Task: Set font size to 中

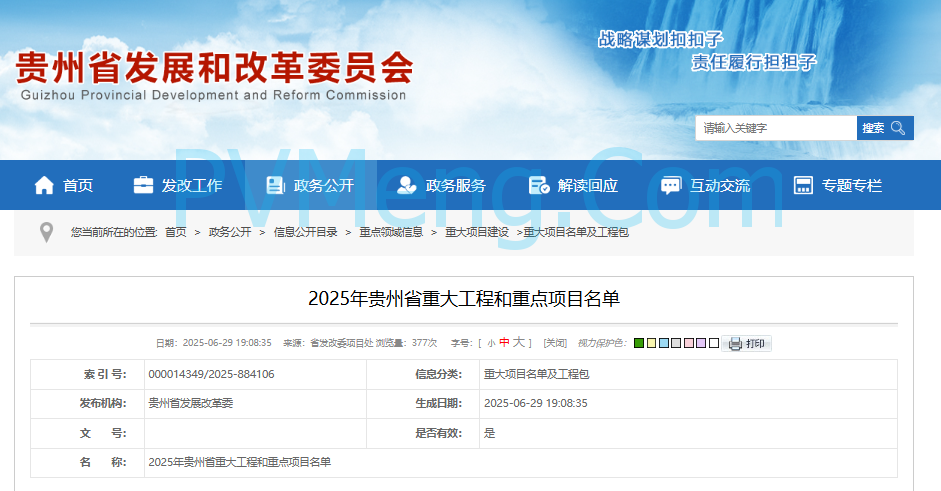Action: [504, 343]
